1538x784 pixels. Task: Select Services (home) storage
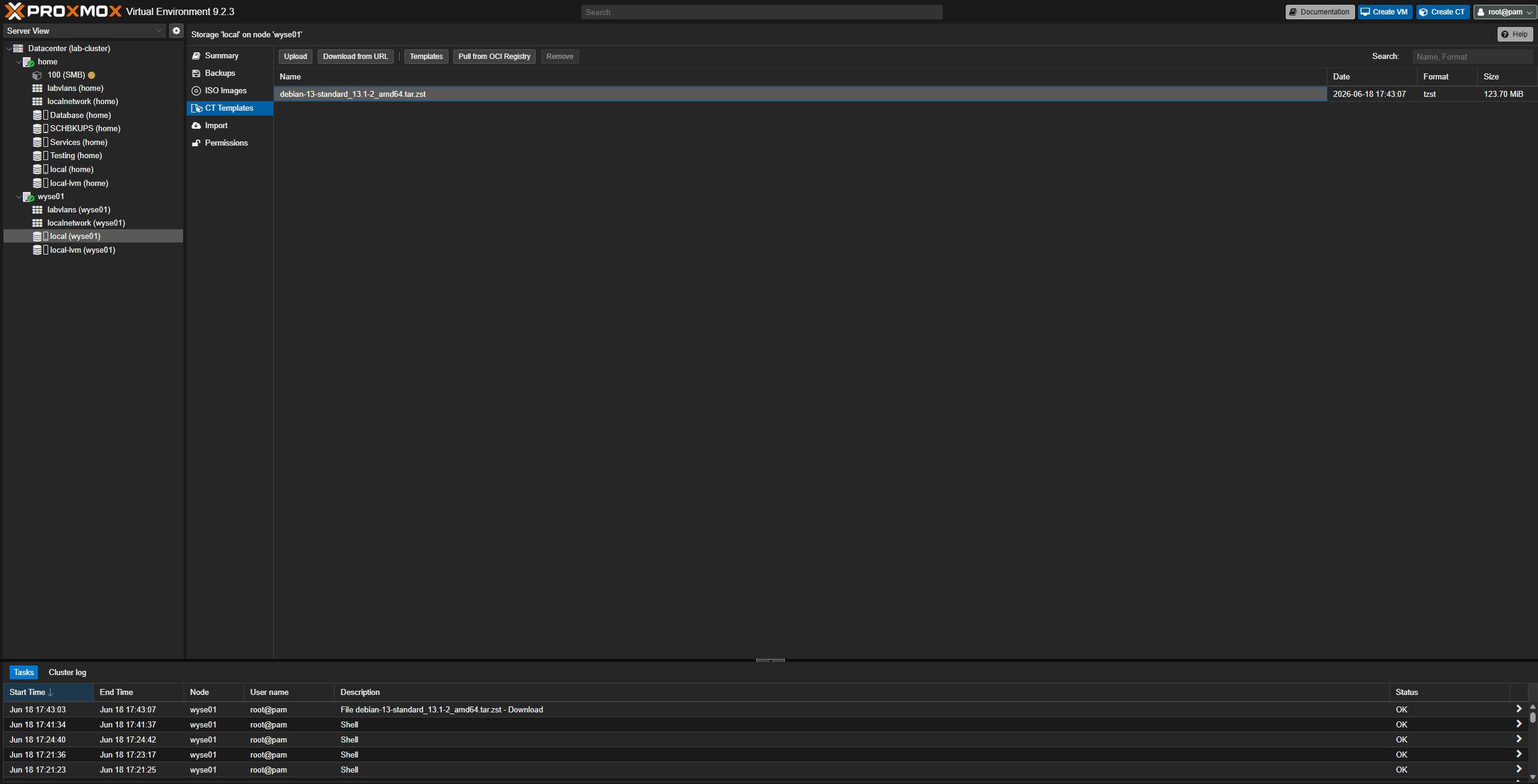78,143
